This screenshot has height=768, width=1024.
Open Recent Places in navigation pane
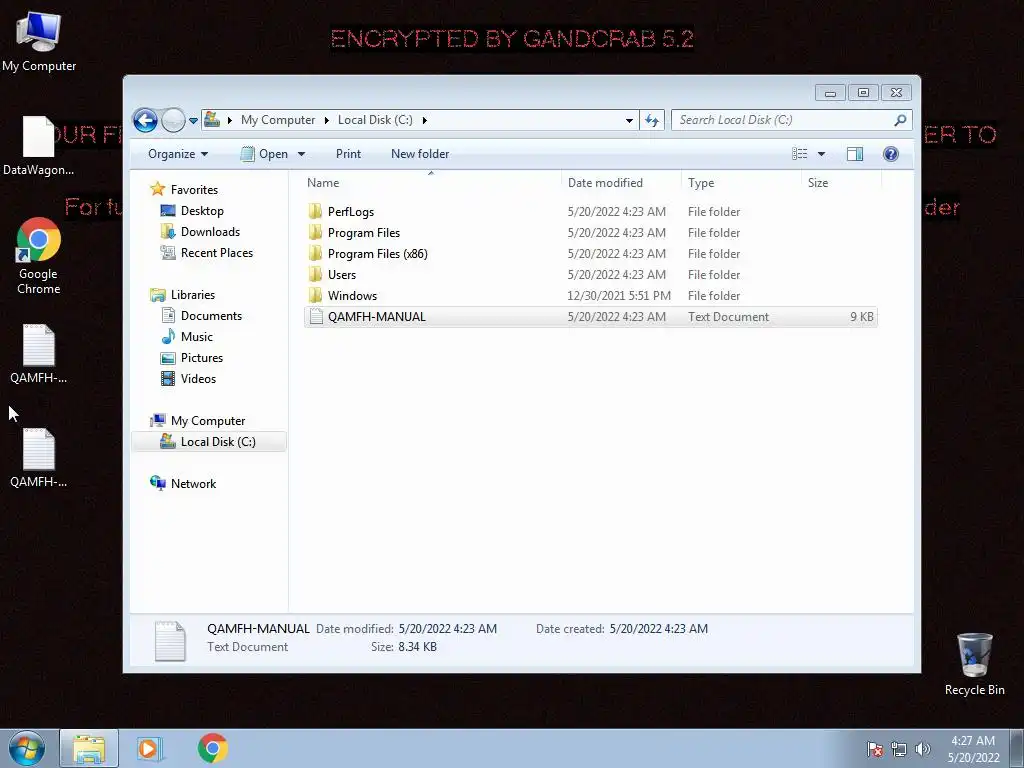(217, 253)
